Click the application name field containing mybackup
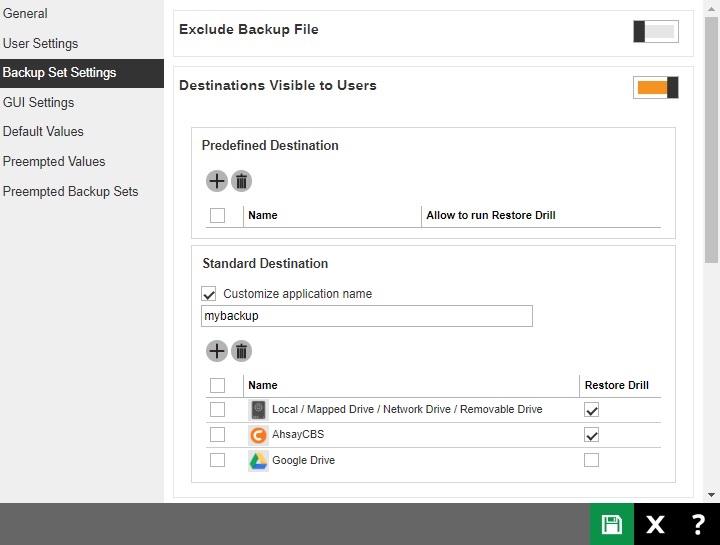This screenshot has height=545, width=720. tap(367, 316)
